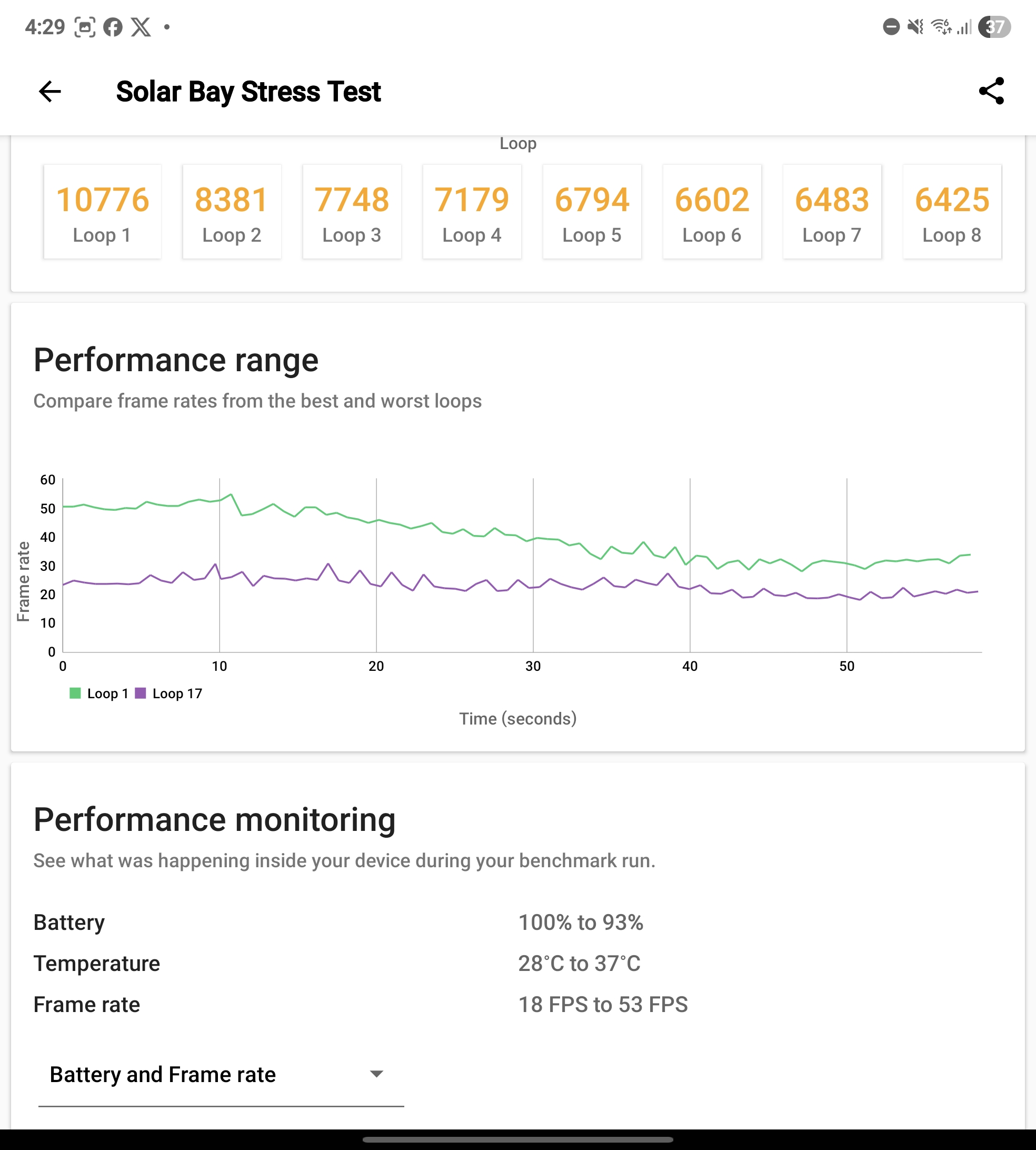Select the Loop 8 score 6425 card

click(x=952, y=212)
